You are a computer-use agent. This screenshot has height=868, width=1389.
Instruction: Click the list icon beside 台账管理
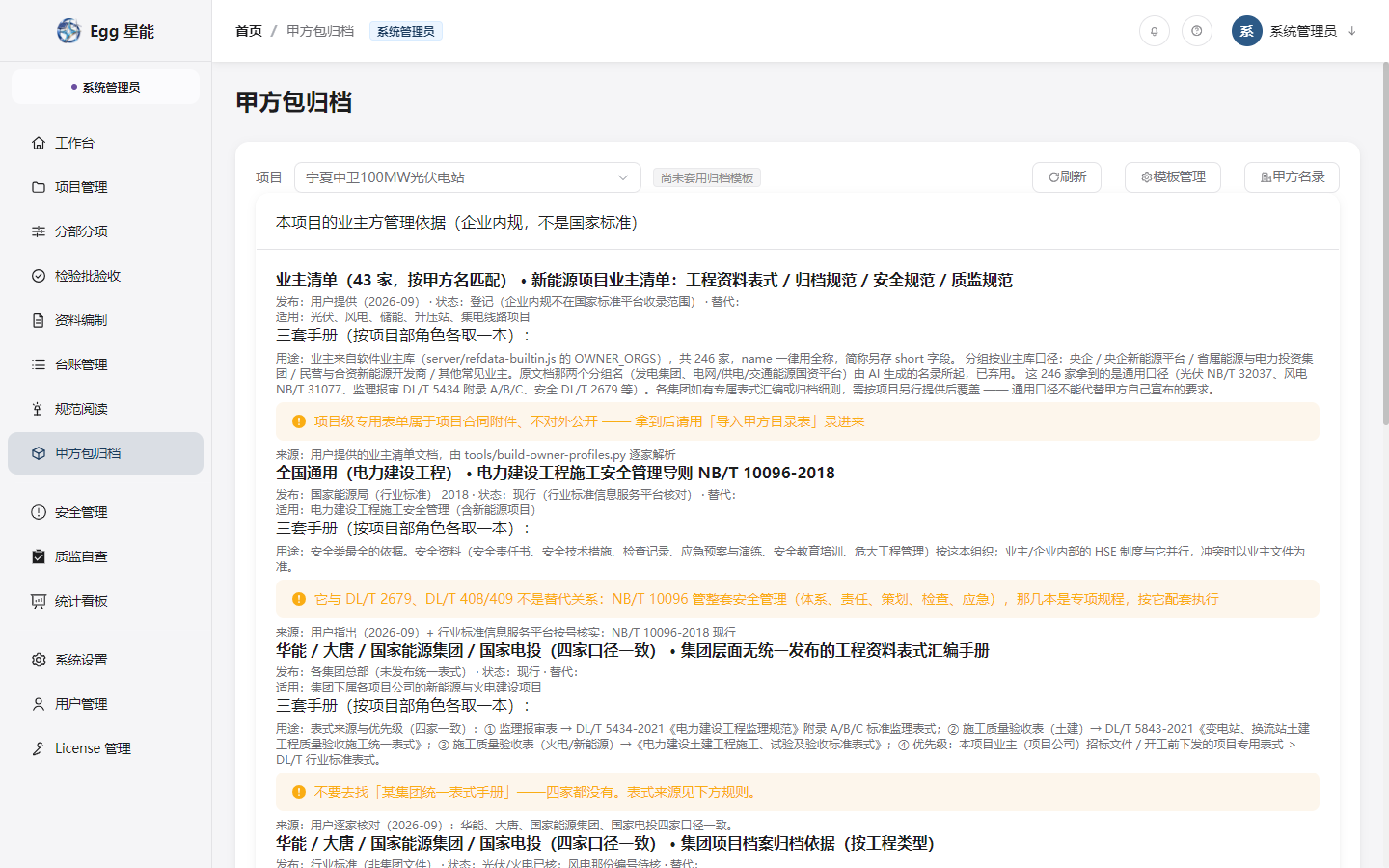tap(39, 365)
